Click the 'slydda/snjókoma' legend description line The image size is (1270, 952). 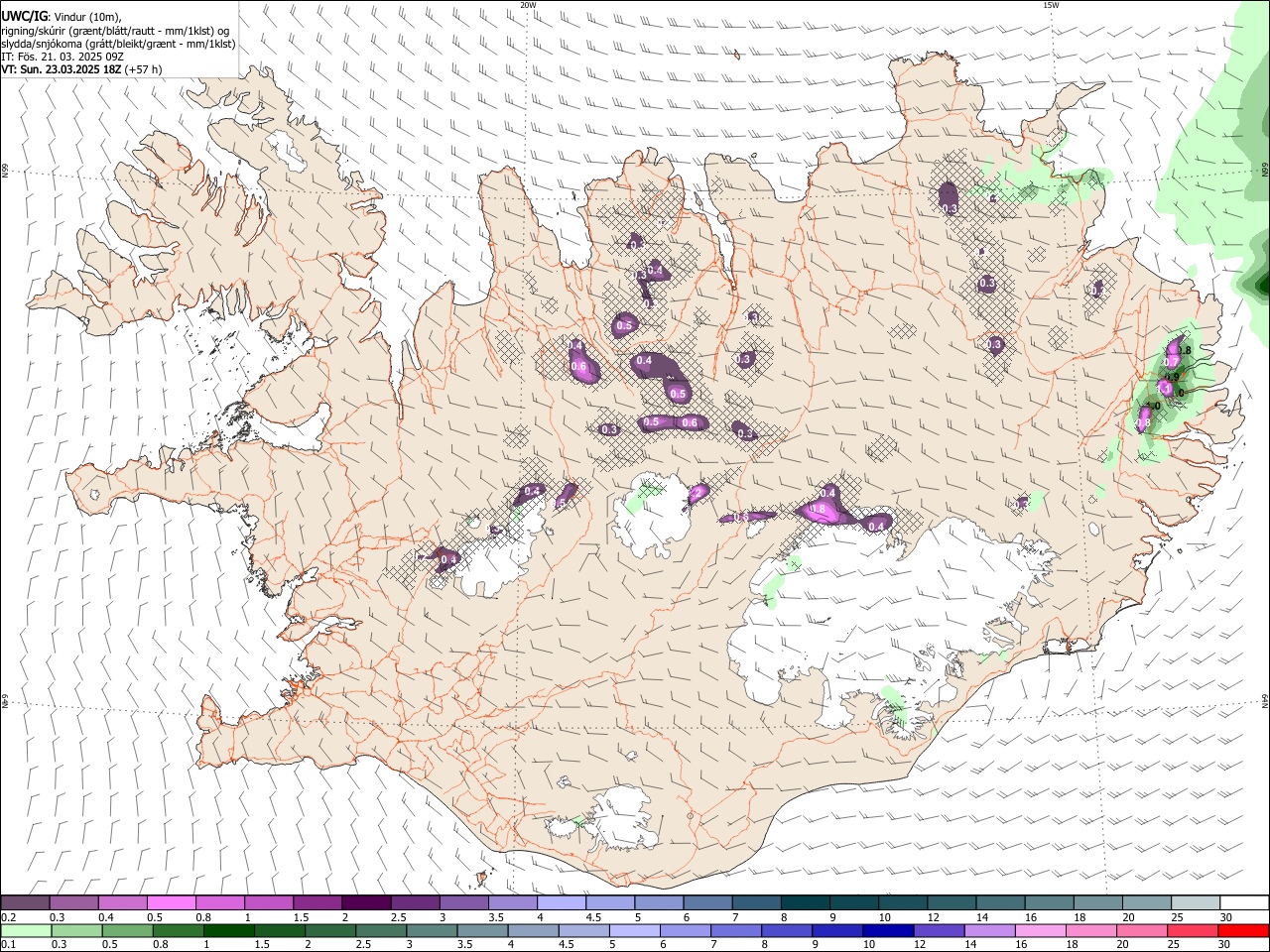[118, 44]
